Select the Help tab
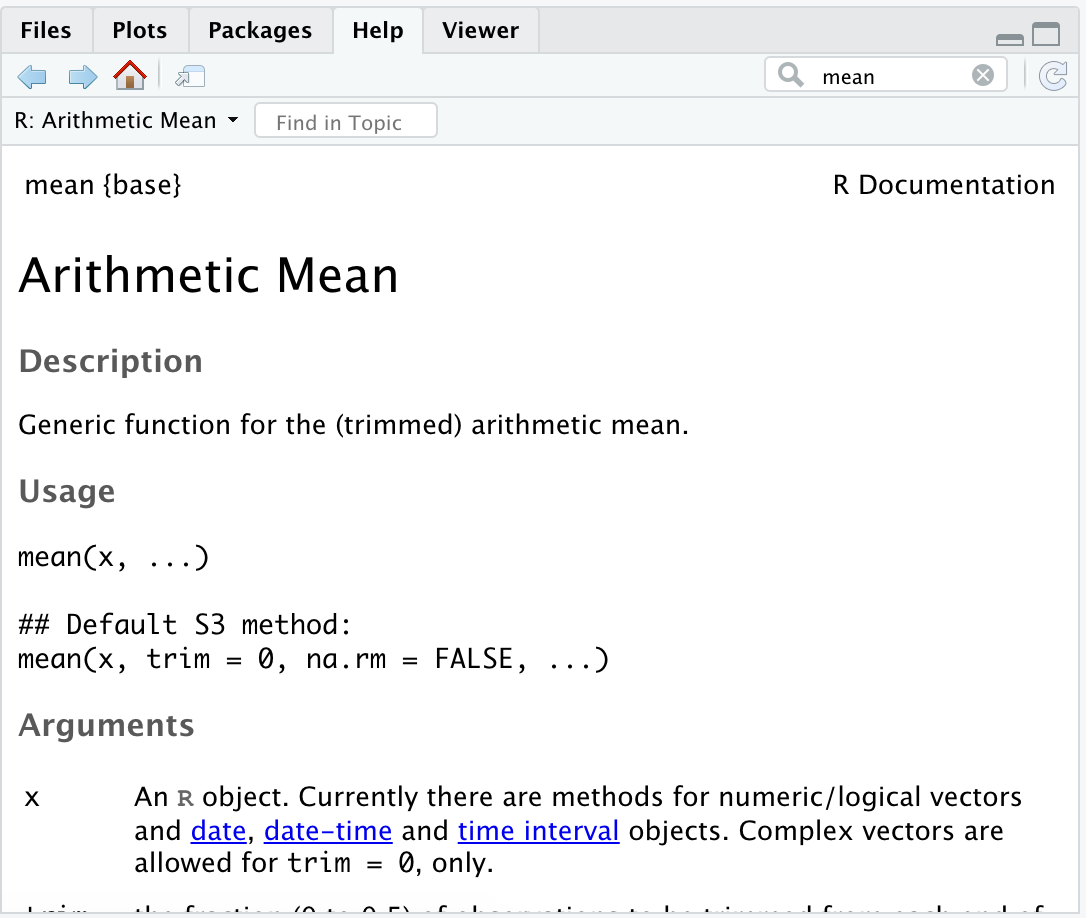Screen dimensions: 1086x918 pos(378,30)
